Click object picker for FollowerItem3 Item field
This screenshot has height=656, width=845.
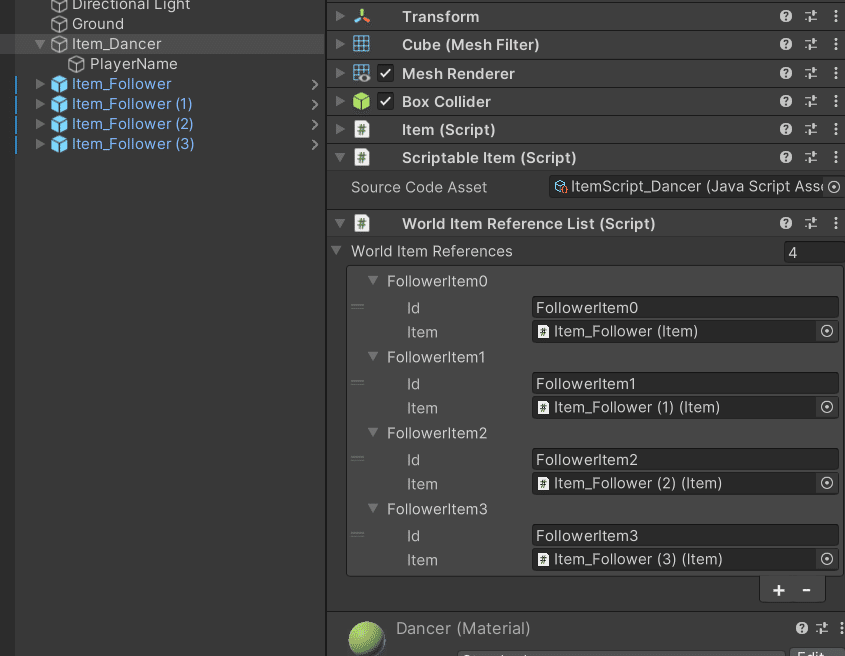tap(827, 559)
